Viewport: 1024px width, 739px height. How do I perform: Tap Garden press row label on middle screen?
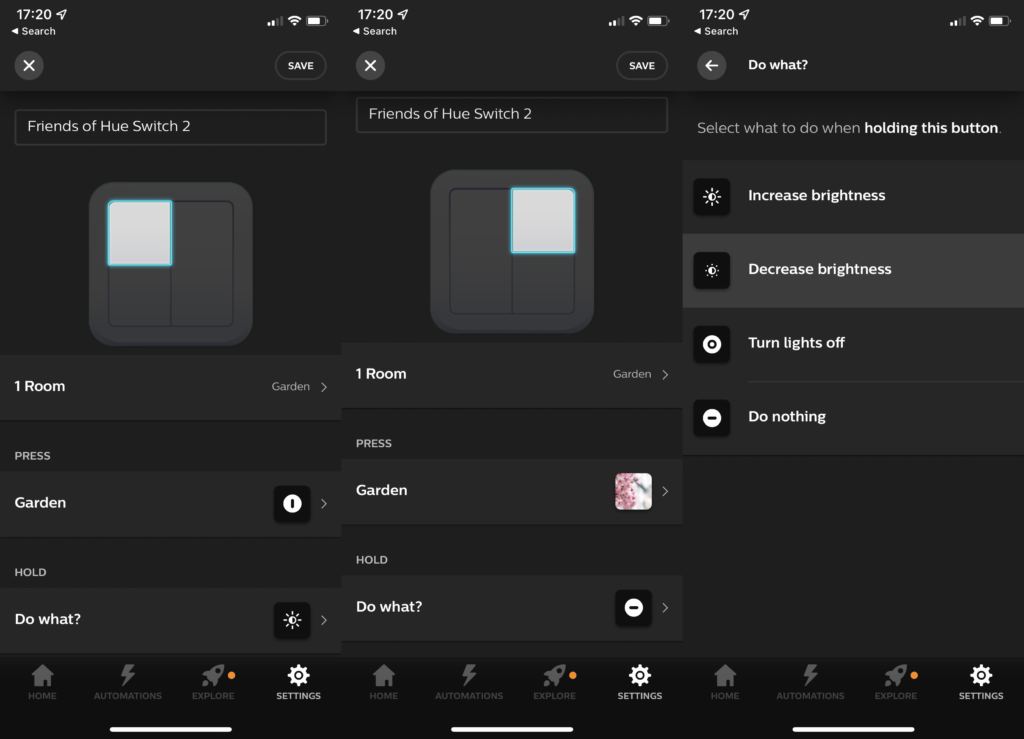click(381, 491)
